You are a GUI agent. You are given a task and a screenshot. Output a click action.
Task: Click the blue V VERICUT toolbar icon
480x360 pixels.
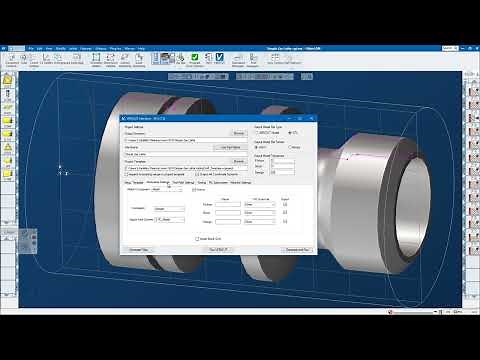pyautogui.click(x=219, y=57)
